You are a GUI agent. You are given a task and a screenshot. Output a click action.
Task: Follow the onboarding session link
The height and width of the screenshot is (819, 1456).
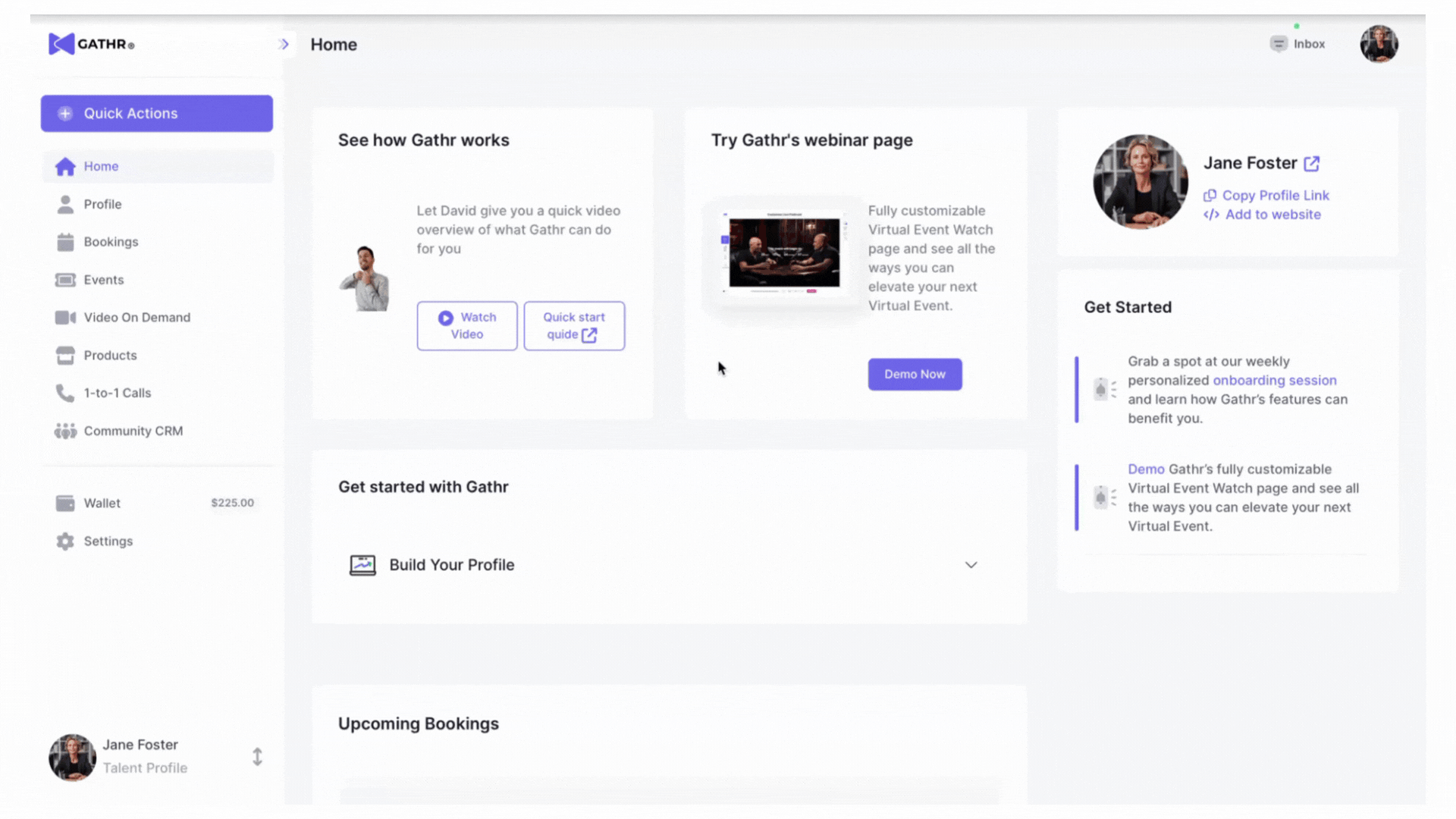coord(1274,381)
